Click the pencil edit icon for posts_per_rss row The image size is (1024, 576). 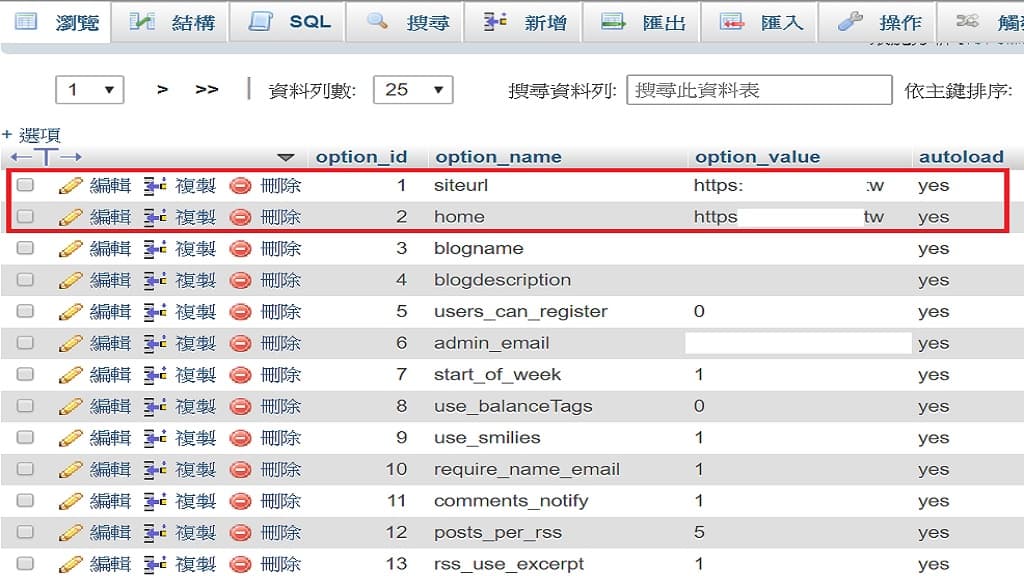click(71, 532)
